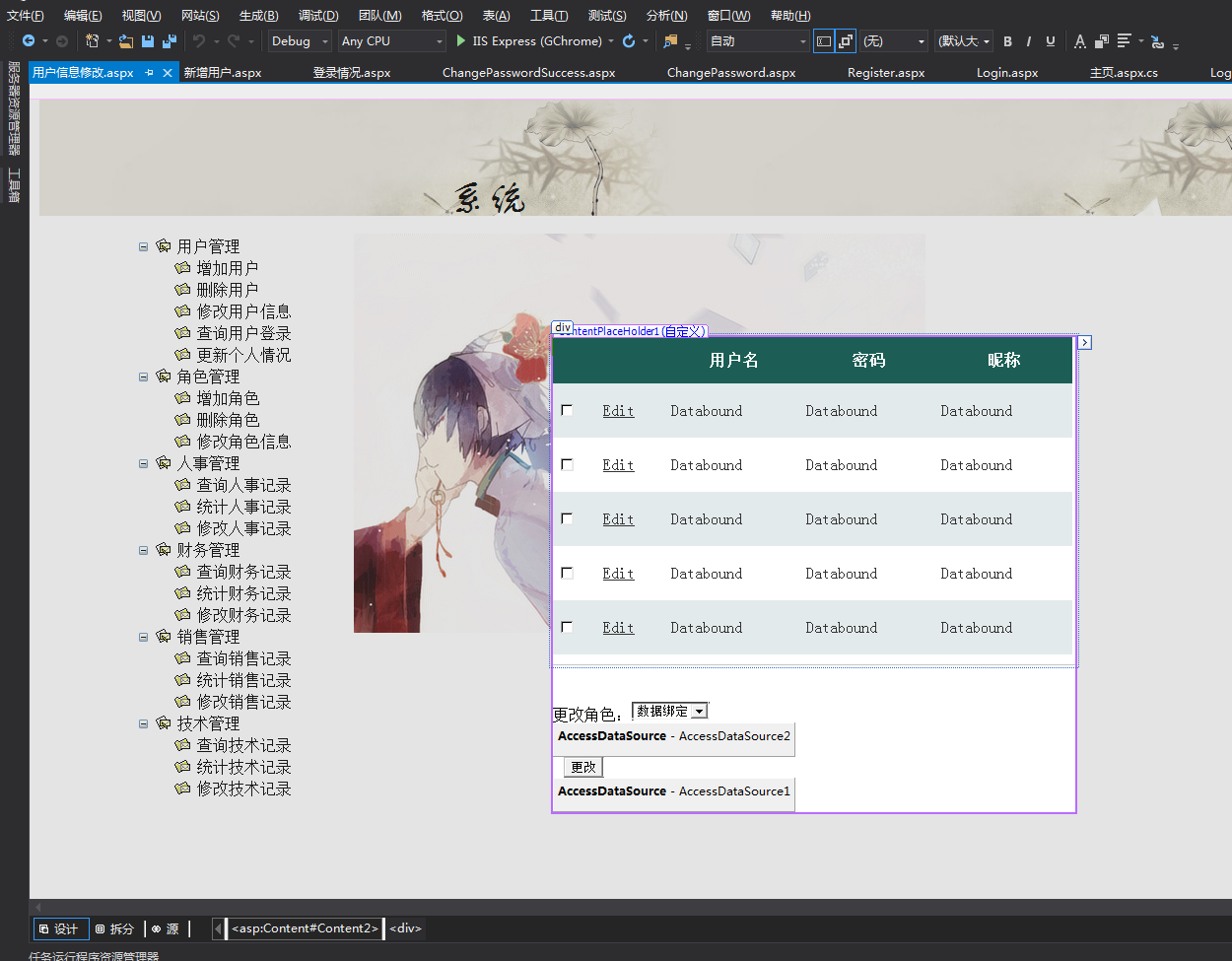
Task: Open the 数据绑定 role dropdown list
Action: 670,711
